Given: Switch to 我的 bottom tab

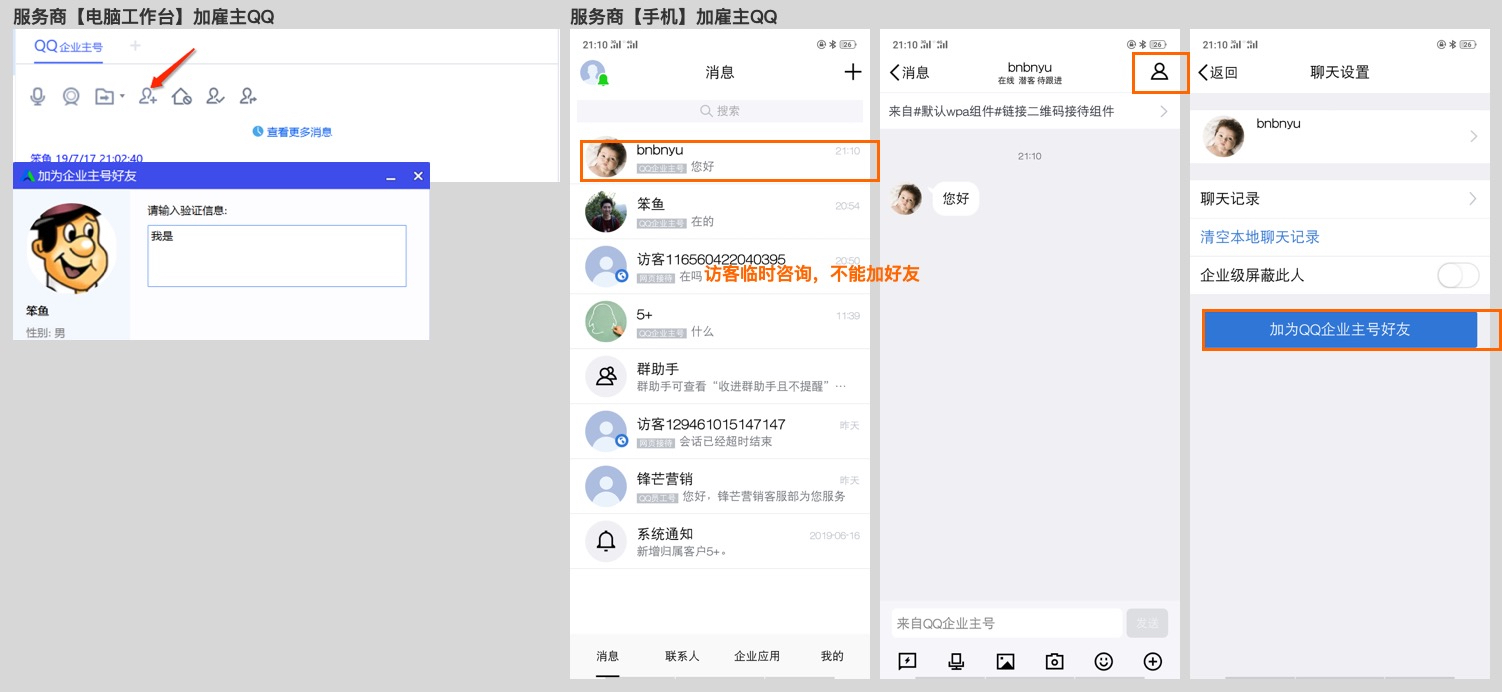Looking at the screenshot, I should 832,657.
